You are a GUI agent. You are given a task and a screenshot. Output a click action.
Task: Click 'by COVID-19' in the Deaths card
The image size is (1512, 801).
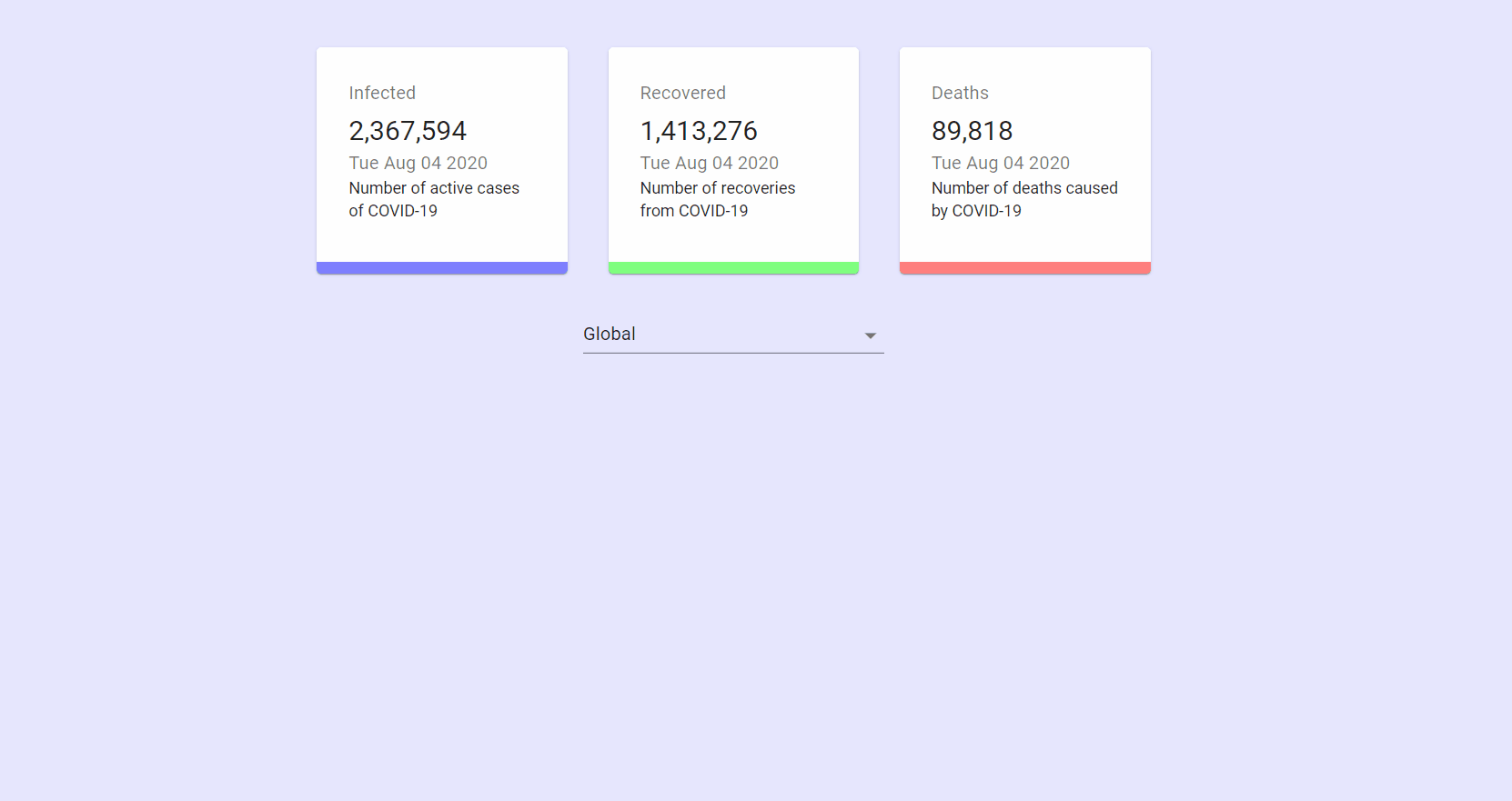(976, 211)
